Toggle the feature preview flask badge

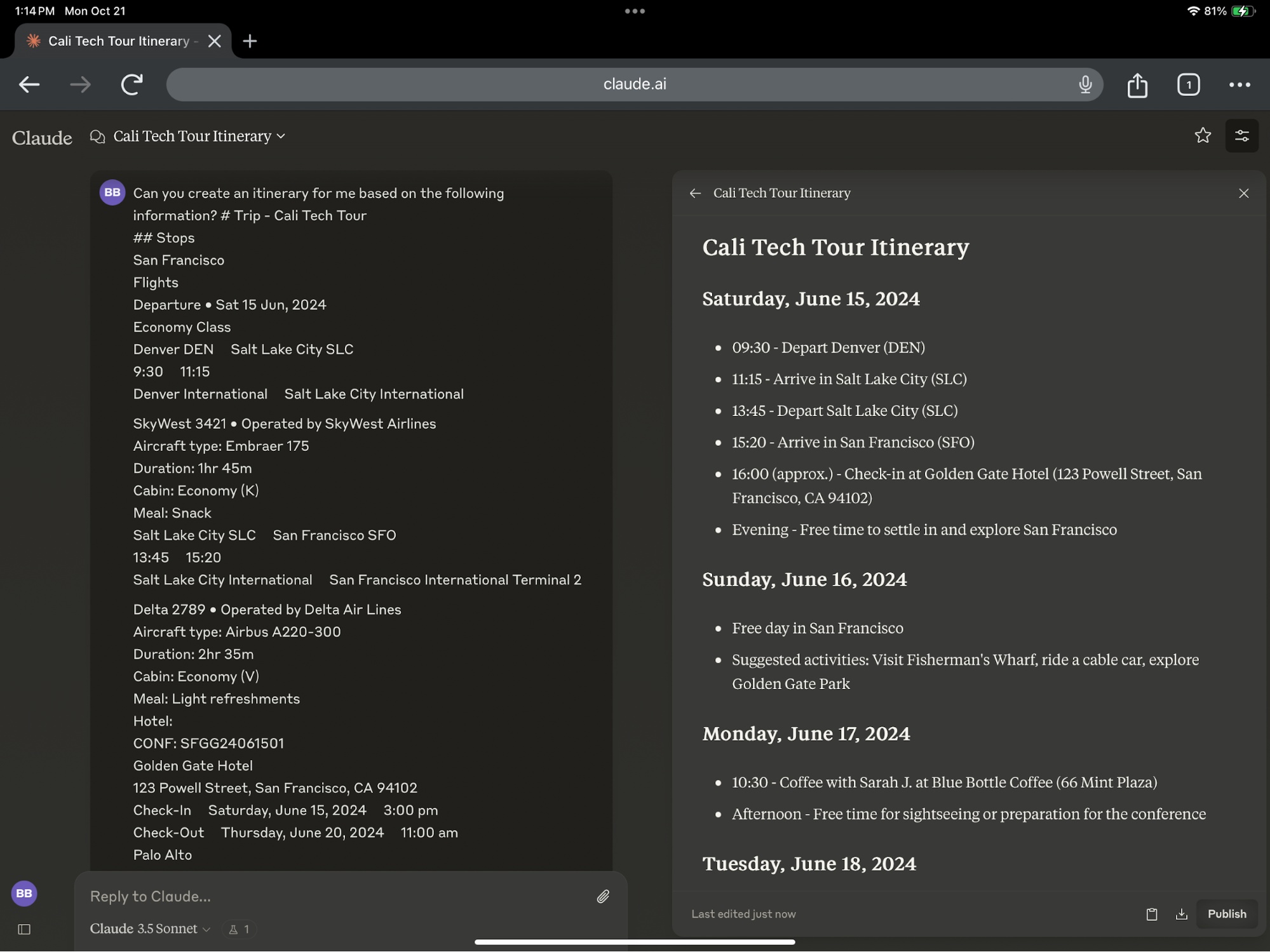click(240, 929)
